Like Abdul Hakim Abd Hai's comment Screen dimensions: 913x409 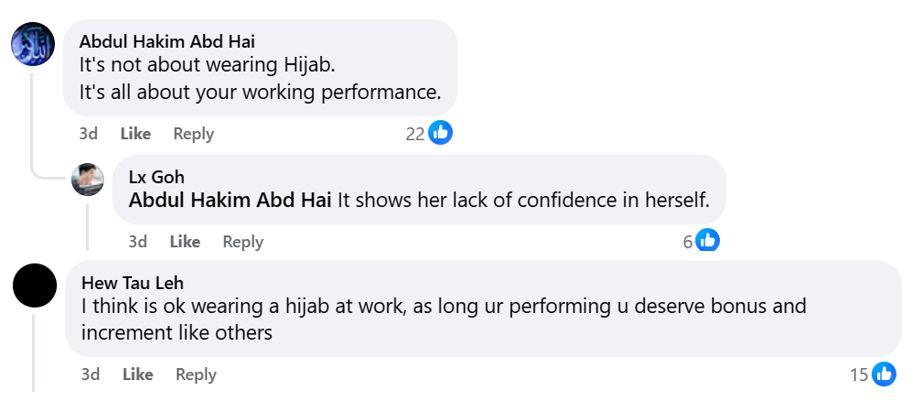tap(135, 133)
